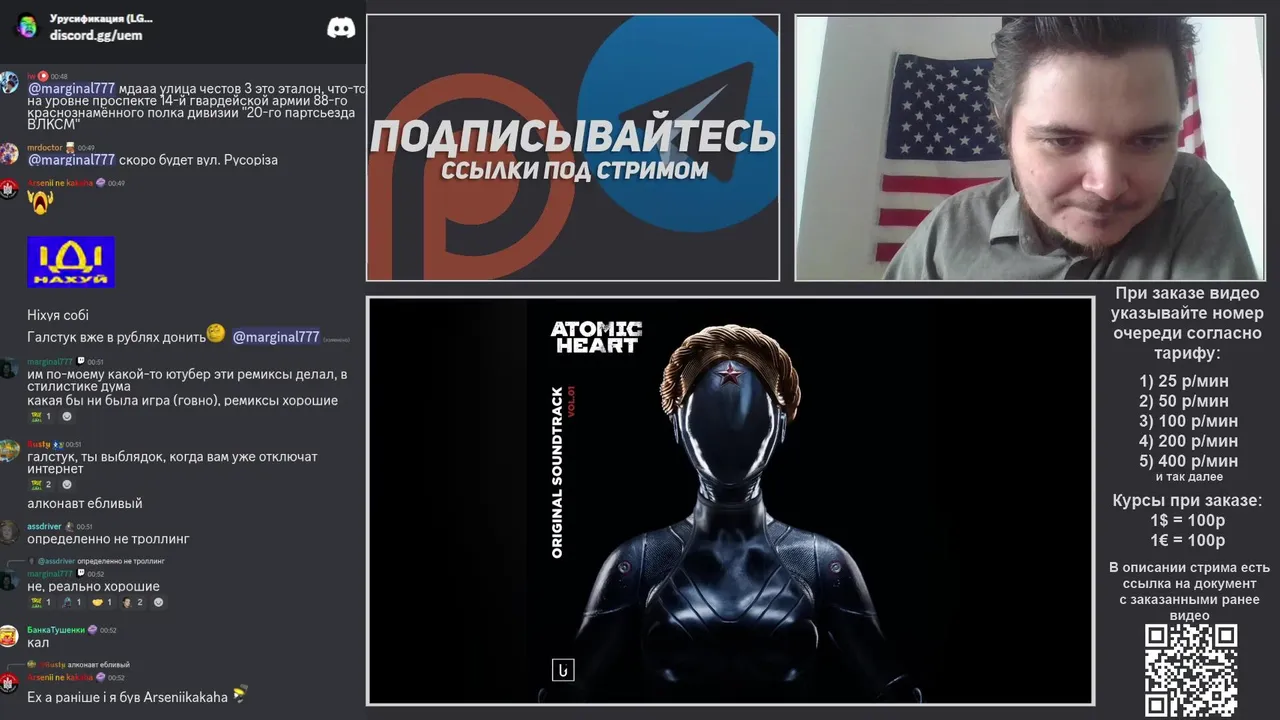Click the 'Ніхуя собі' message text
The height and width of the screenshot is (720, 1280).
click(58, 315)
